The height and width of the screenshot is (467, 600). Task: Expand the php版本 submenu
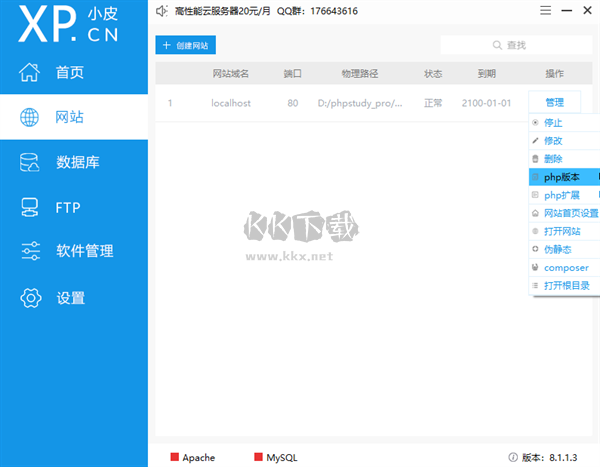[563, 177]
